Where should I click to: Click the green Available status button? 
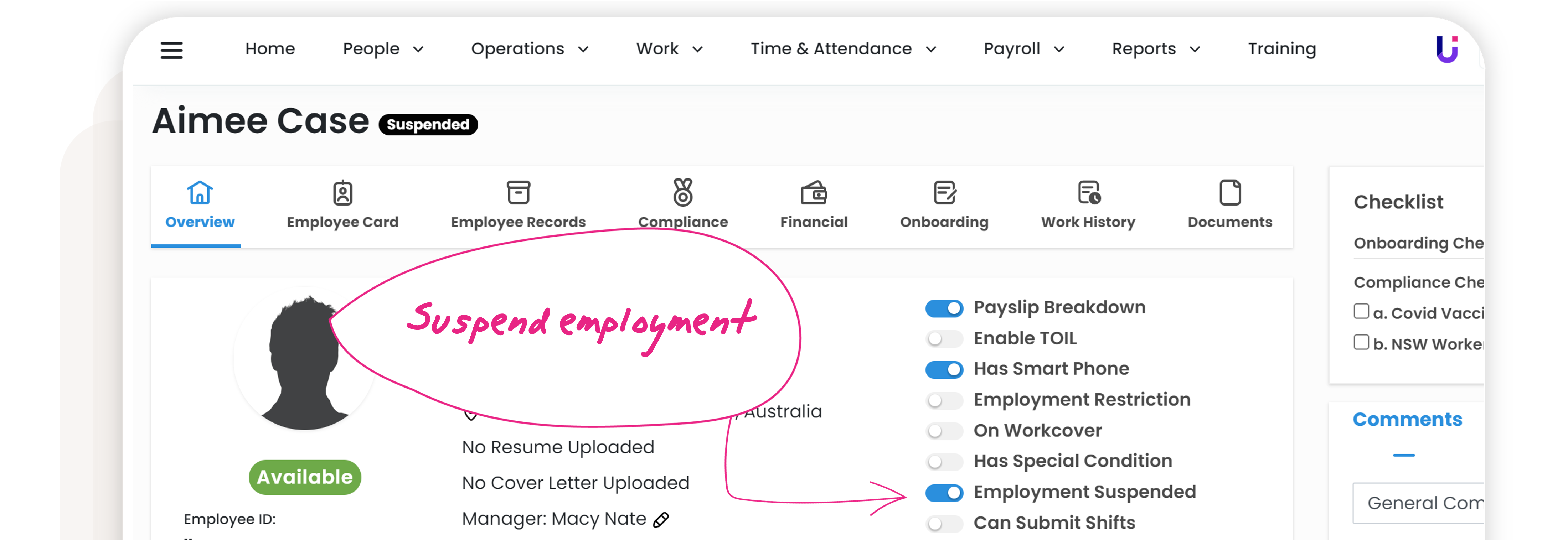pyautogui.click(x=304, y=477)
